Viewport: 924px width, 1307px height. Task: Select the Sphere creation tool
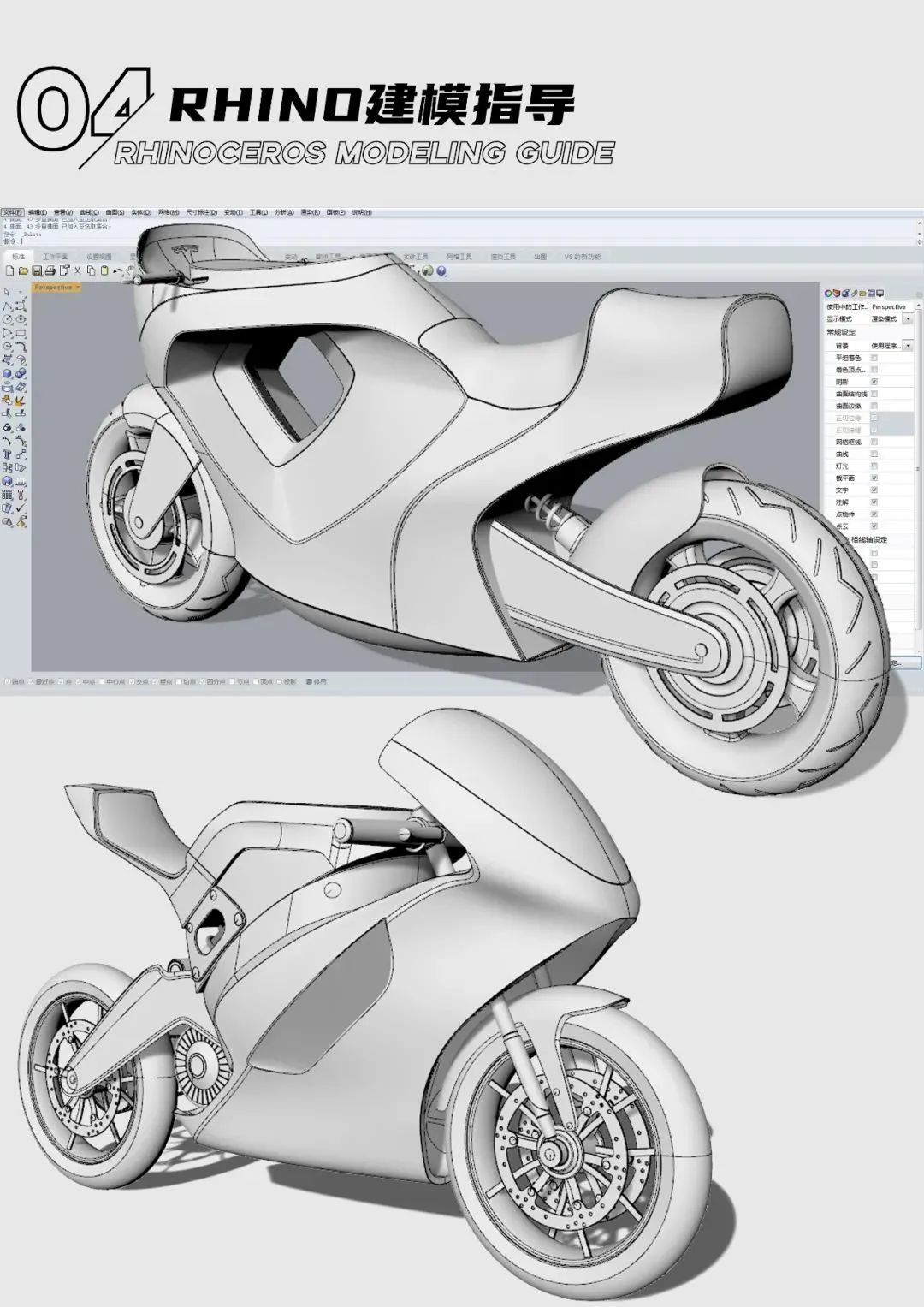(20, 374)
